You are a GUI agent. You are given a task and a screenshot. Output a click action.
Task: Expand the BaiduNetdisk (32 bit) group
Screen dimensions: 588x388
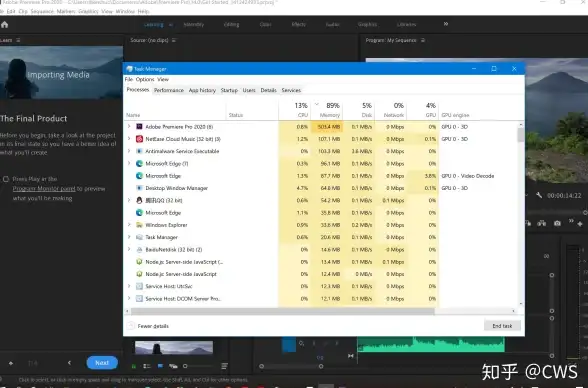[x=129, y=249]
